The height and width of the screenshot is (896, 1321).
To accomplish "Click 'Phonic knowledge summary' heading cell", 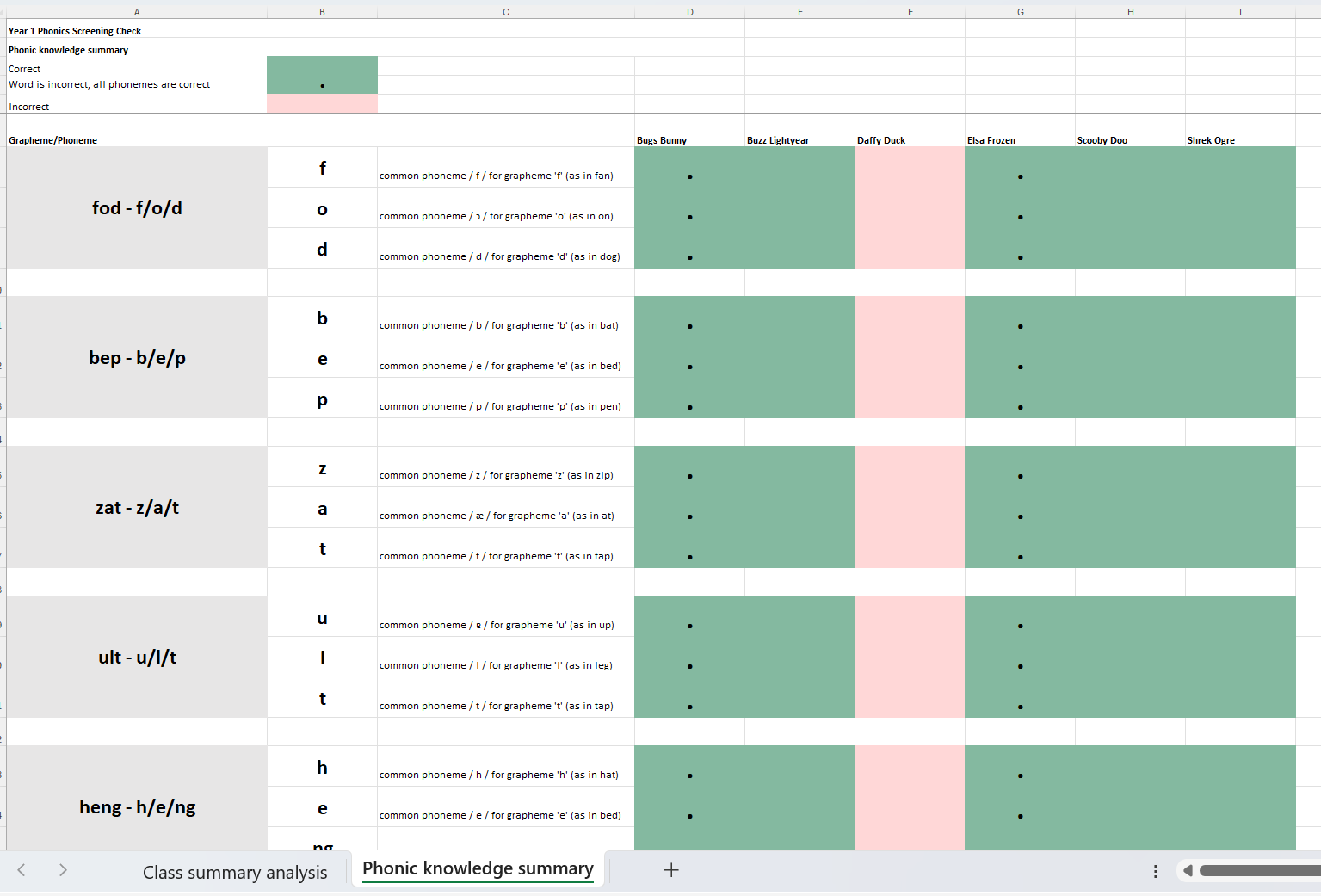I will pos(69,50).
